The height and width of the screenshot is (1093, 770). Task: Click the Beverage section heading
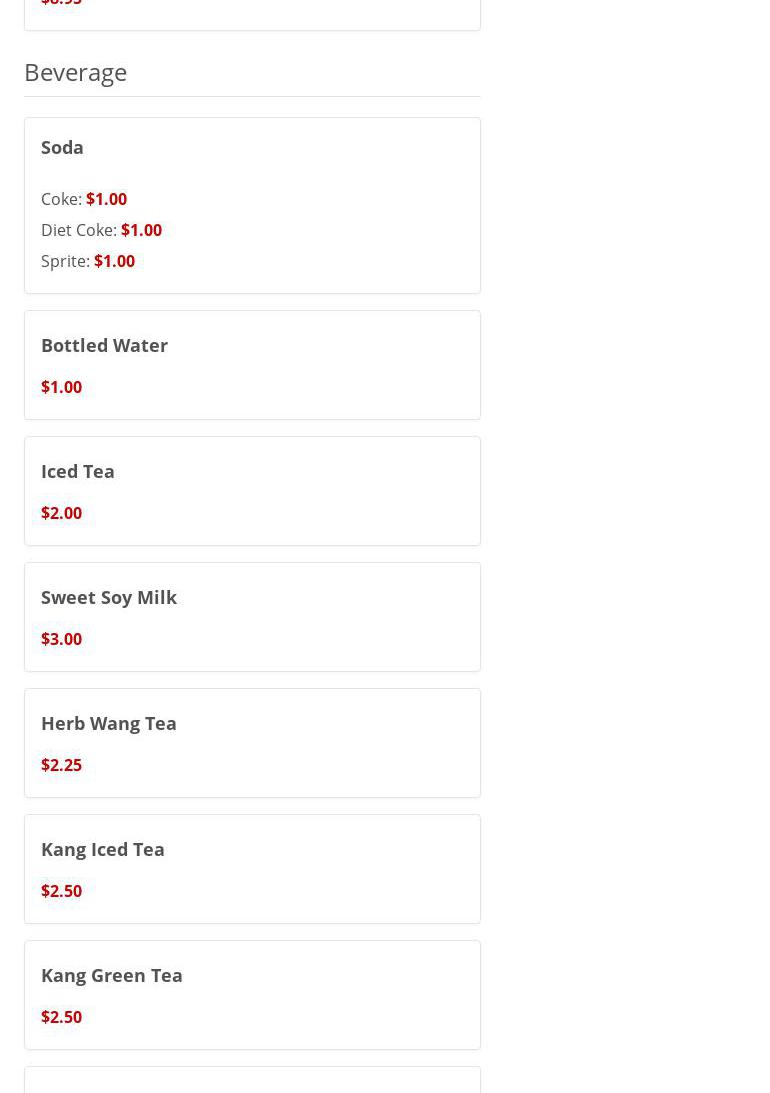pos(75,72)
